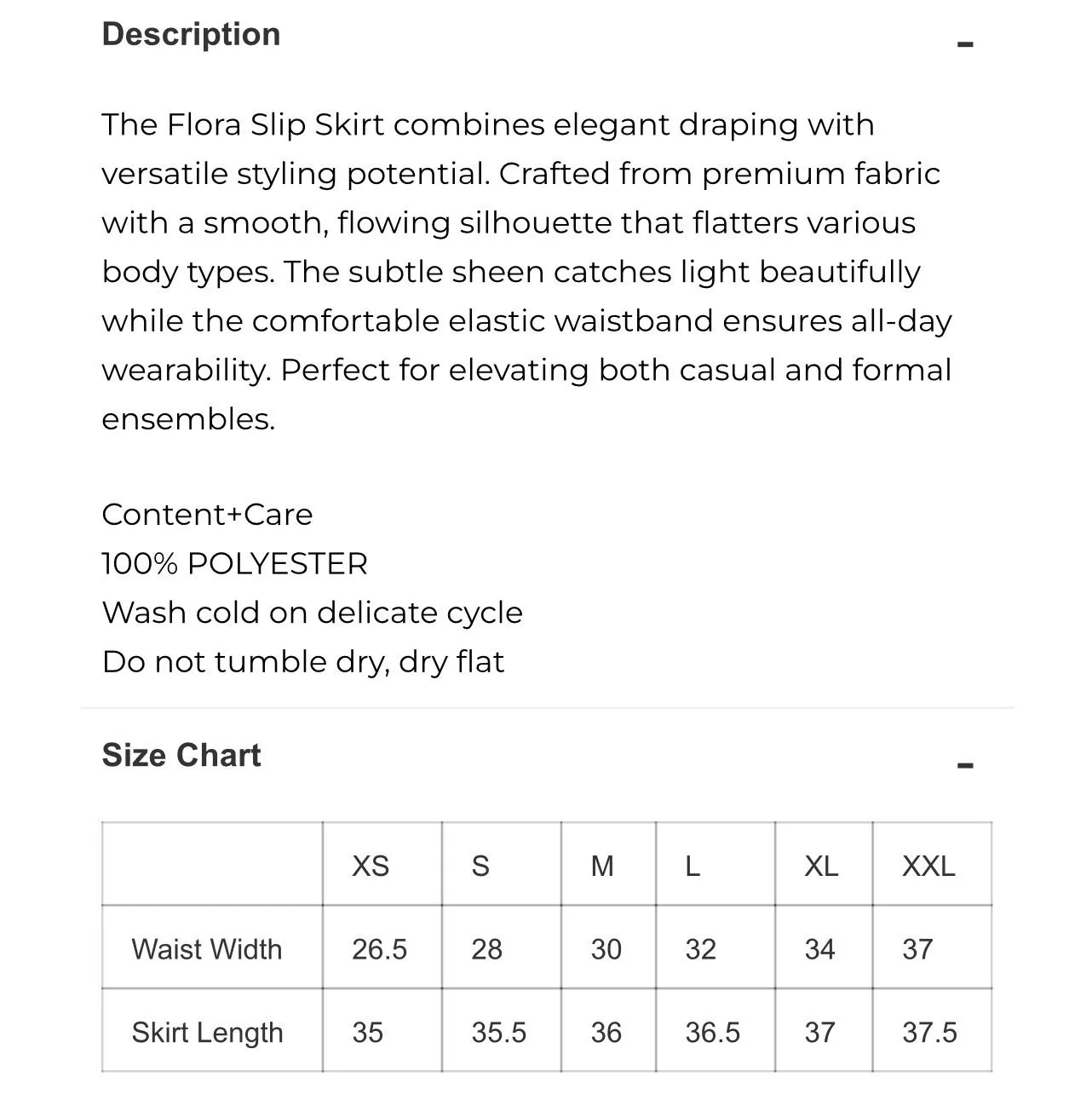Select the XXL column header

928,866
